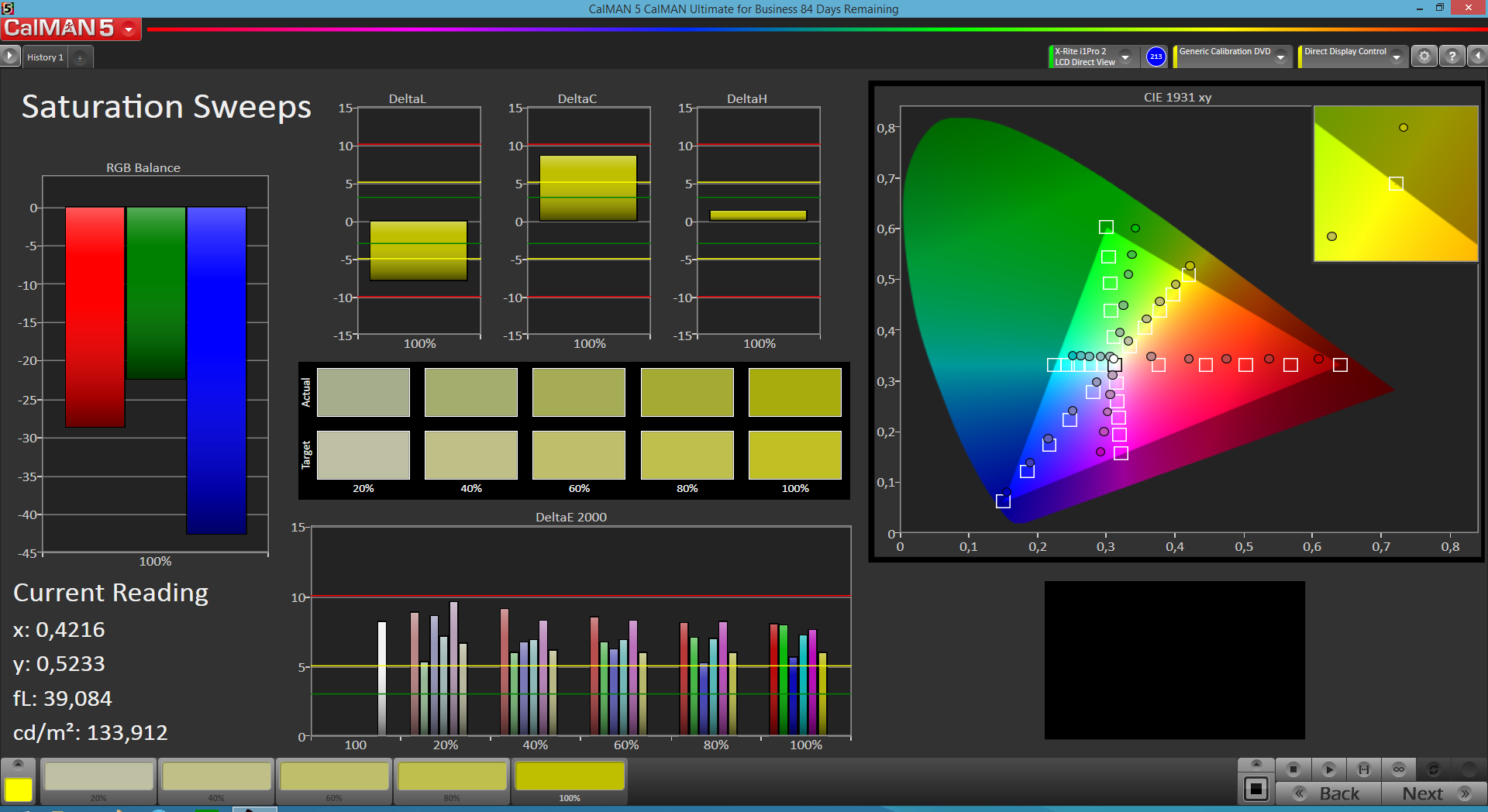
Task: Toggle the continuous read infinity button
Action: (x=1398, y=769)
